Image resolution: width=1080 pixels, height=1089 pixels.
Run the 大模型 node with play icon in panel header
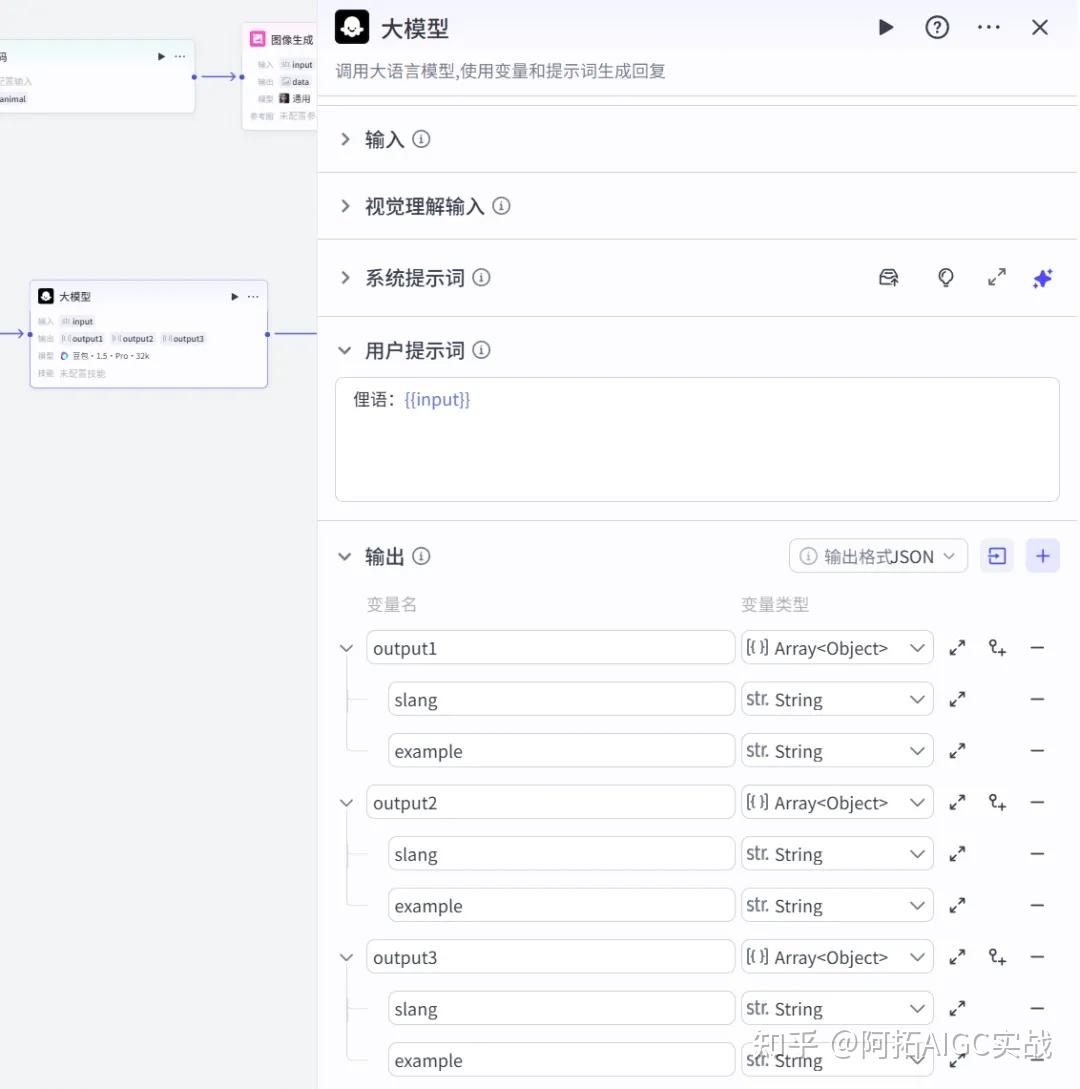(x=885, y=28)
